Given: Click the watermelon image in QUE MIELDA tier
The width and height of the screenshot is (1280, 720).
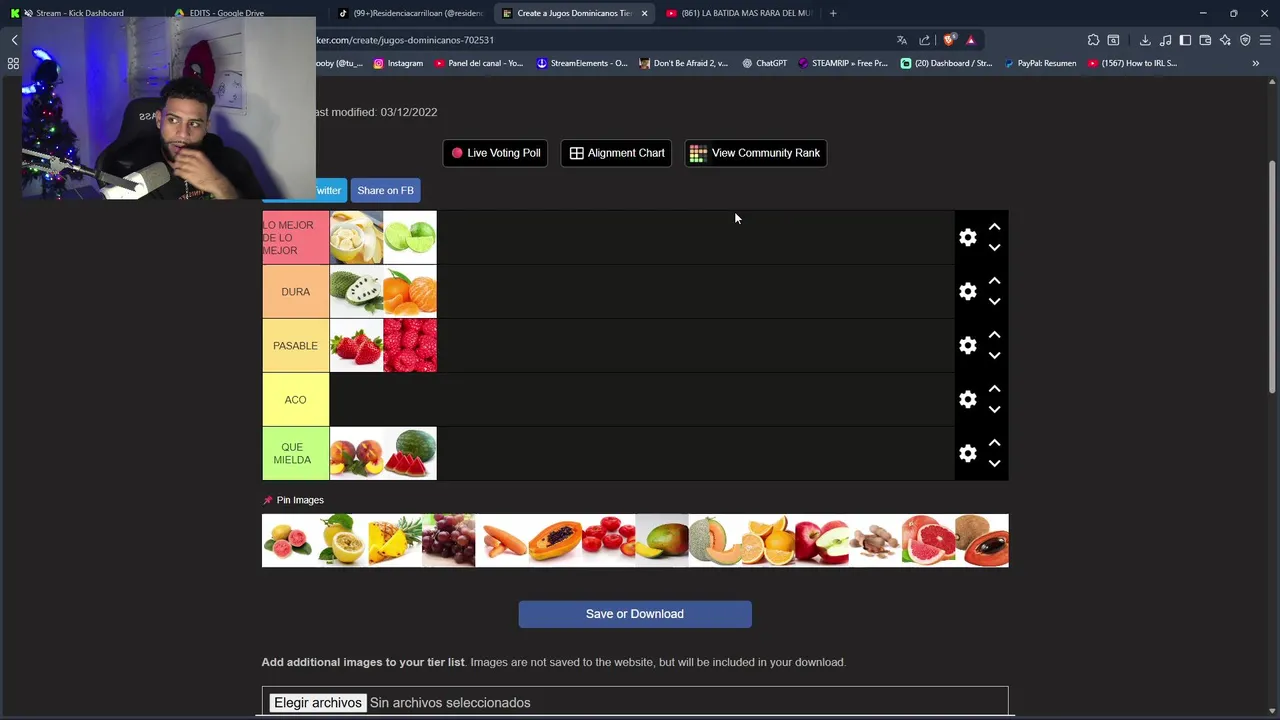Looking at the screenshot, I should [410, 454].
